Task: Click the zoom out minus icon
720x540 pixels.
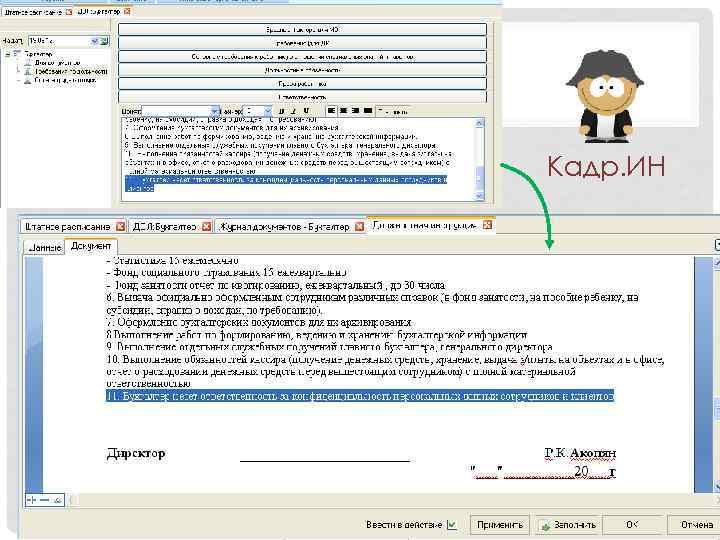Action: click(x=45, y=500)
